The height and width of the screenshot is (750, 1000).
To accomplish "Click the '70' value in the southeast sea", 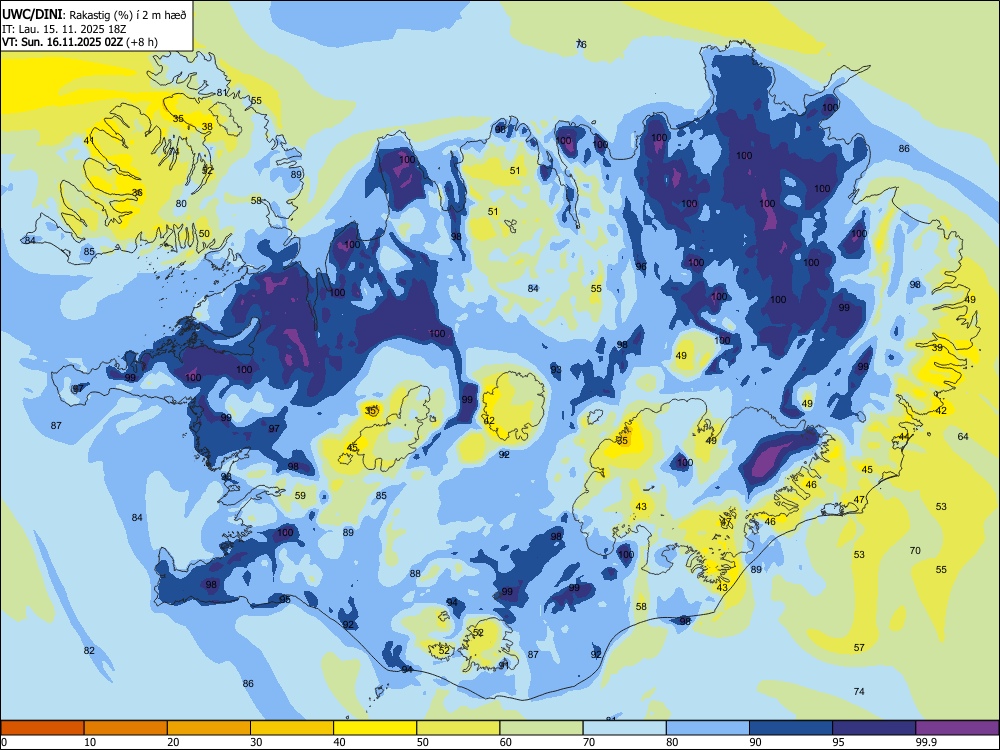I will click(915, 550).
